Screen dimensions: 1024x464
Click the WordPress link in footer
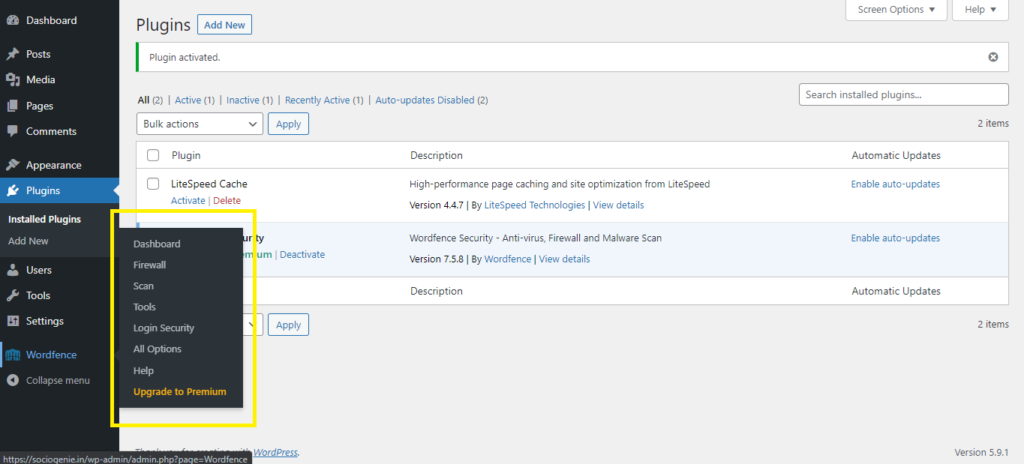coord(275,452)
